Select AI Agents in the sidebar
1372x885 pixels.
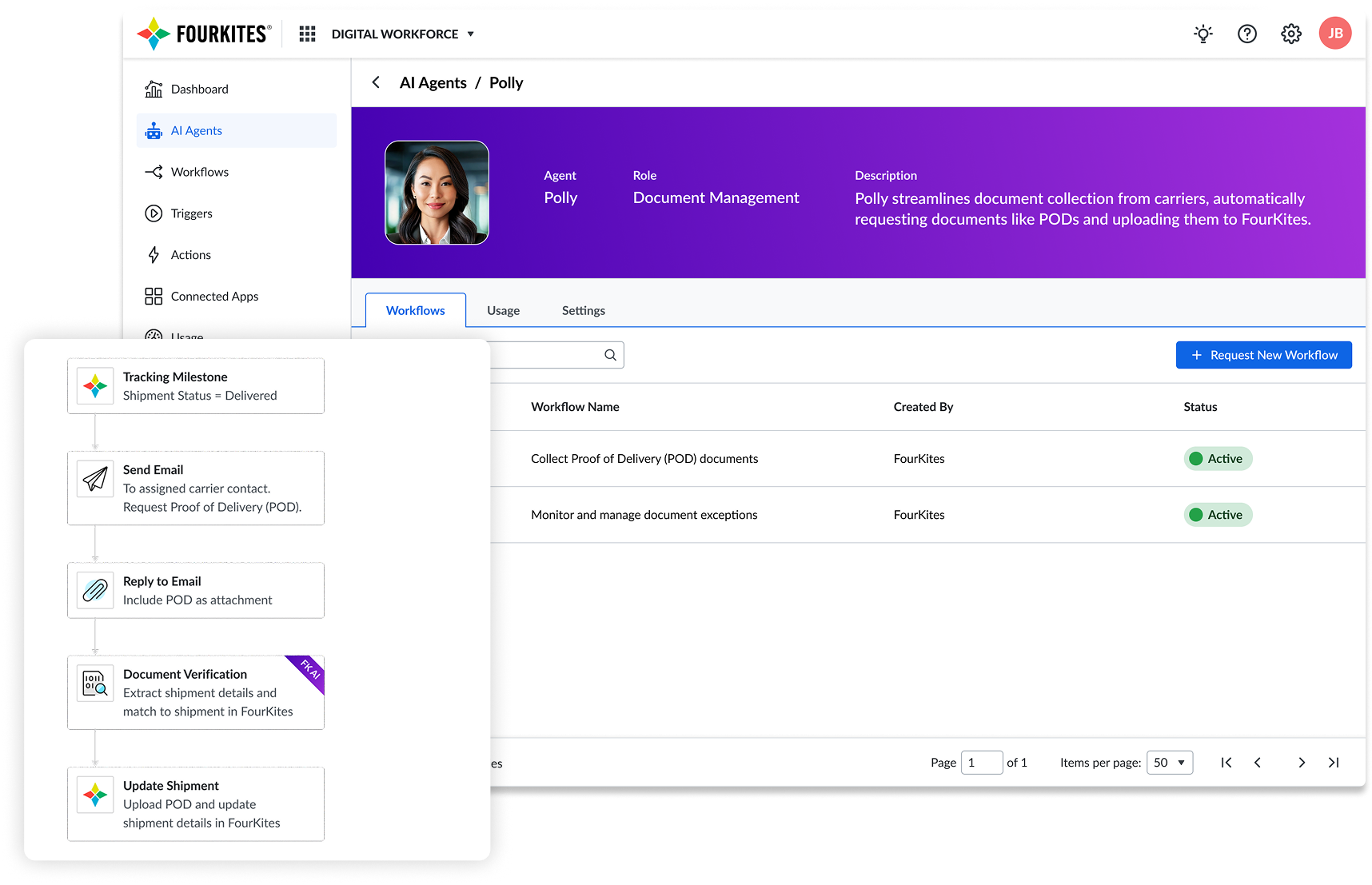point(236,130)
